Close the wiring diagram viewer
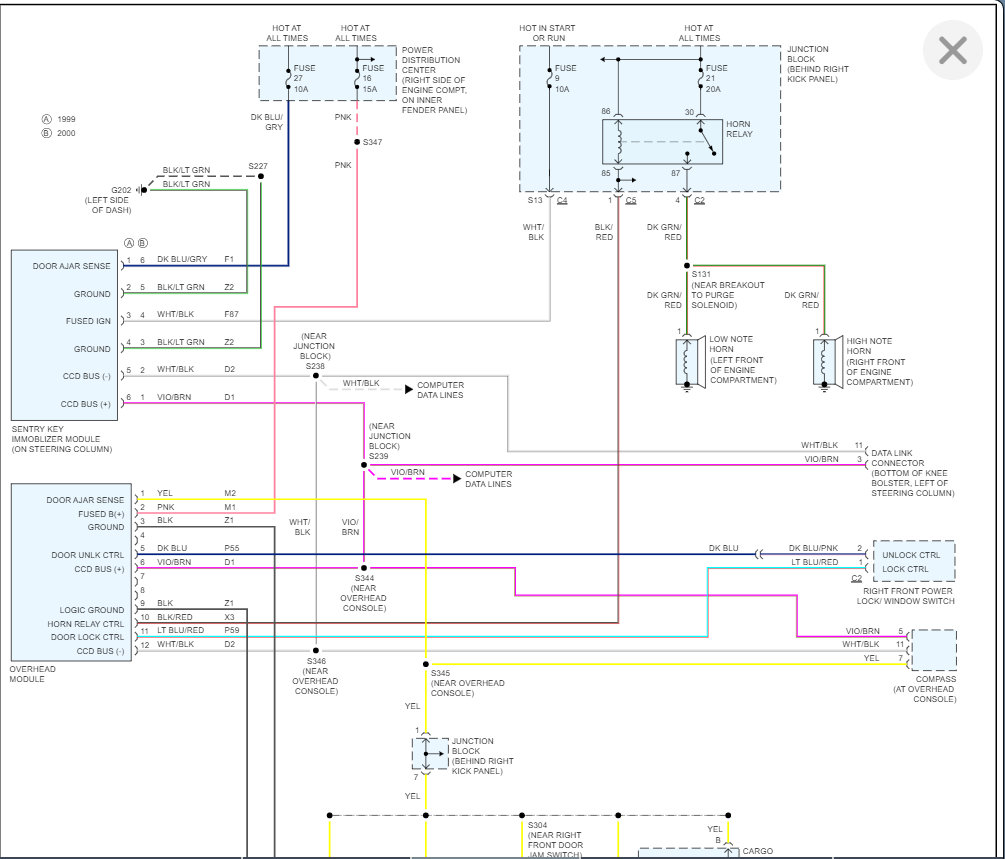Screen dimensions: 1005x859 tap(952, 50)
